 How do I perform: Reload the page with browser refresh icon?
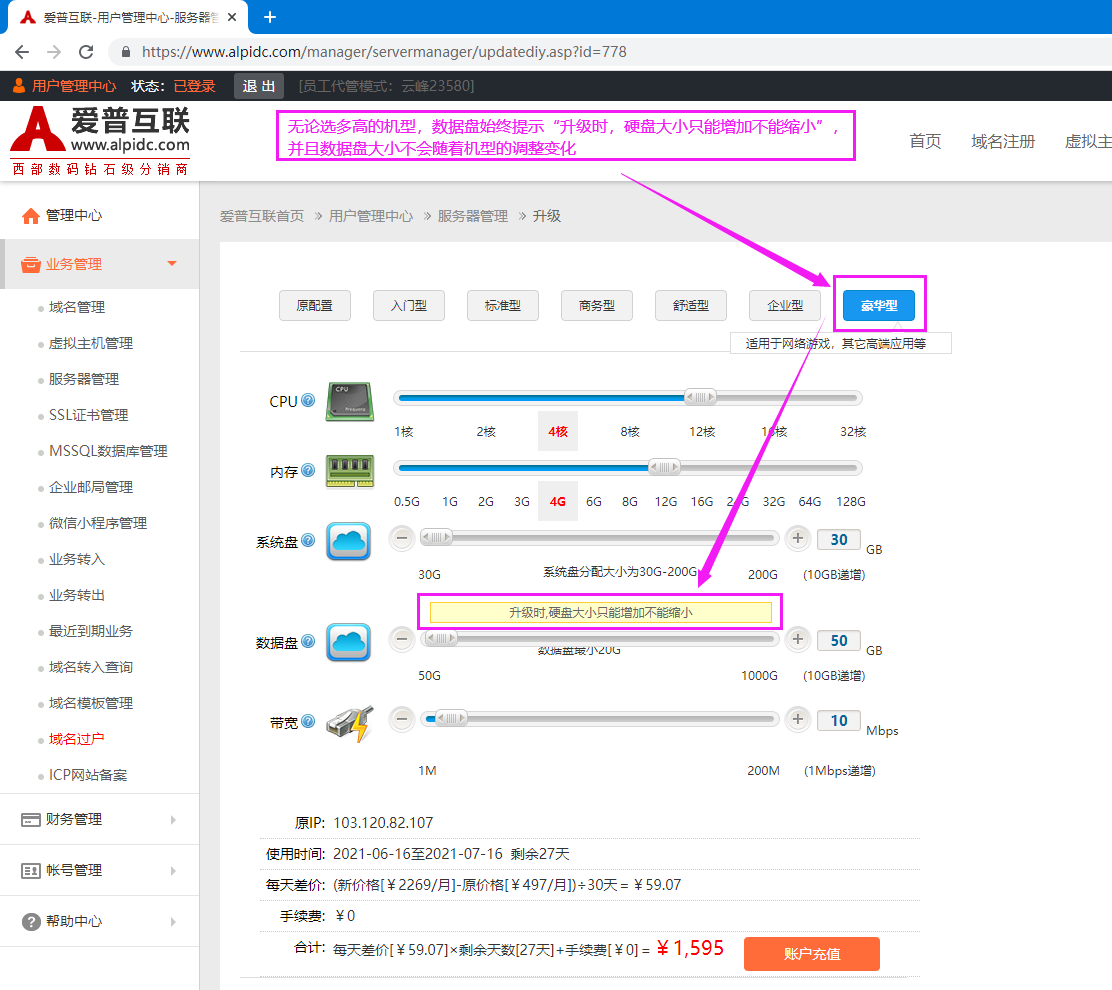pyautogui.click(x=86, y=52)
